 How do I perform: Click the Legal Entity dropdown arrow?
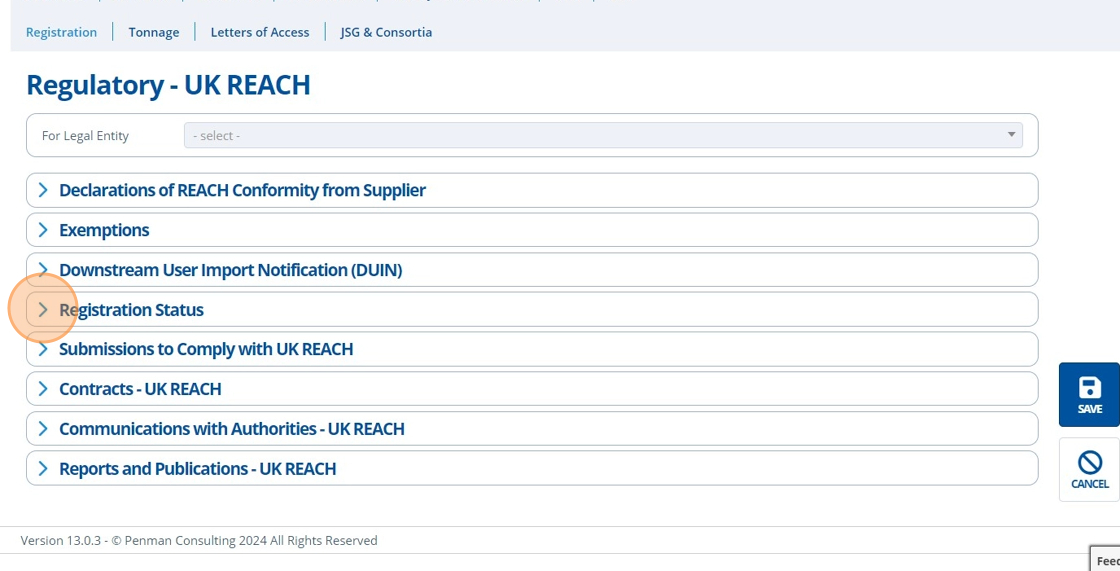tap(1011, 134)
